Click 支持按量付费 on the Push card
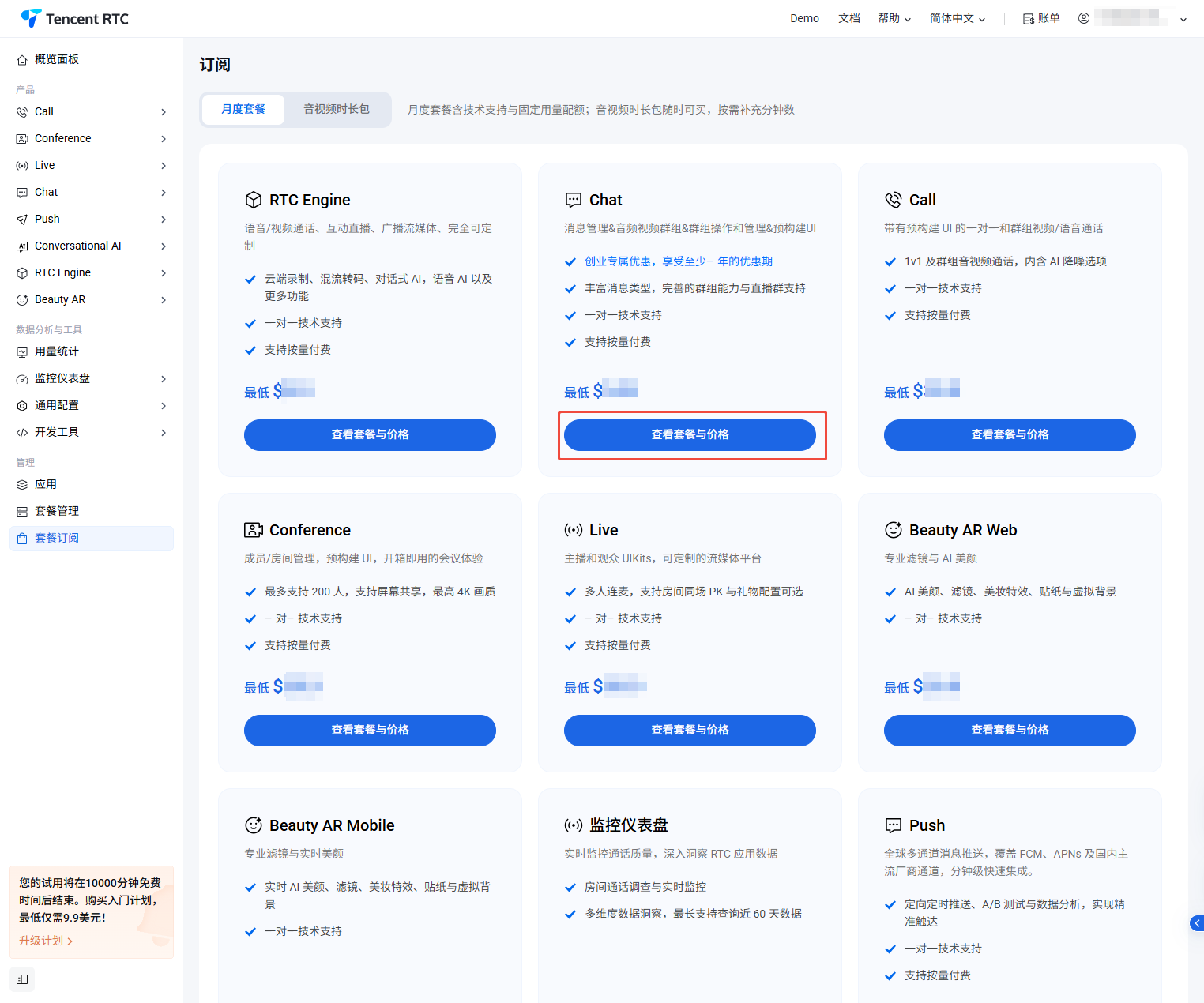The width and height of the screenshot is (1204, 1003). [938, 975]
